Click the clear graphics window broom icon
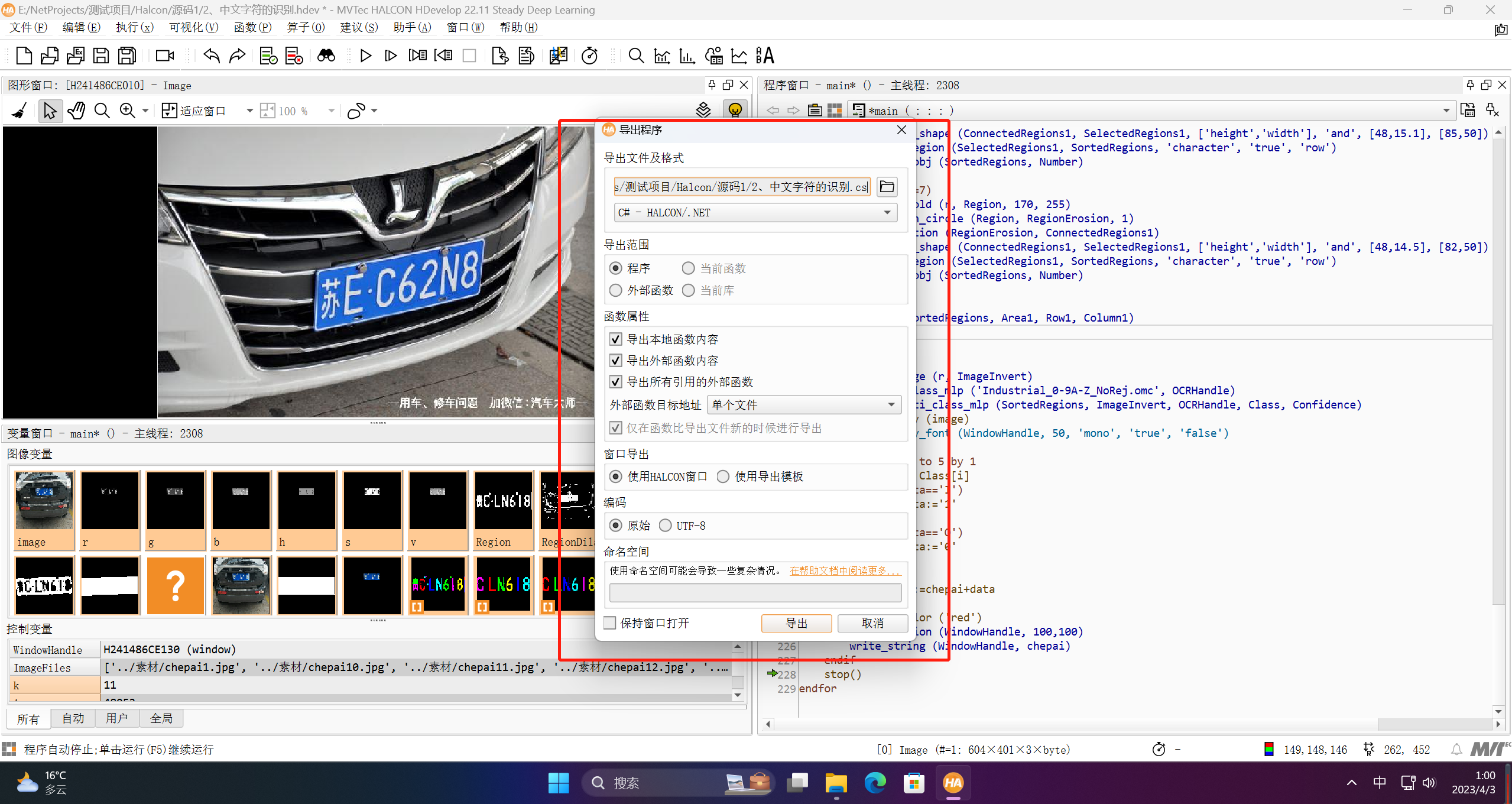The width and height of the screenshot is (1512, 804). (20, 111)
